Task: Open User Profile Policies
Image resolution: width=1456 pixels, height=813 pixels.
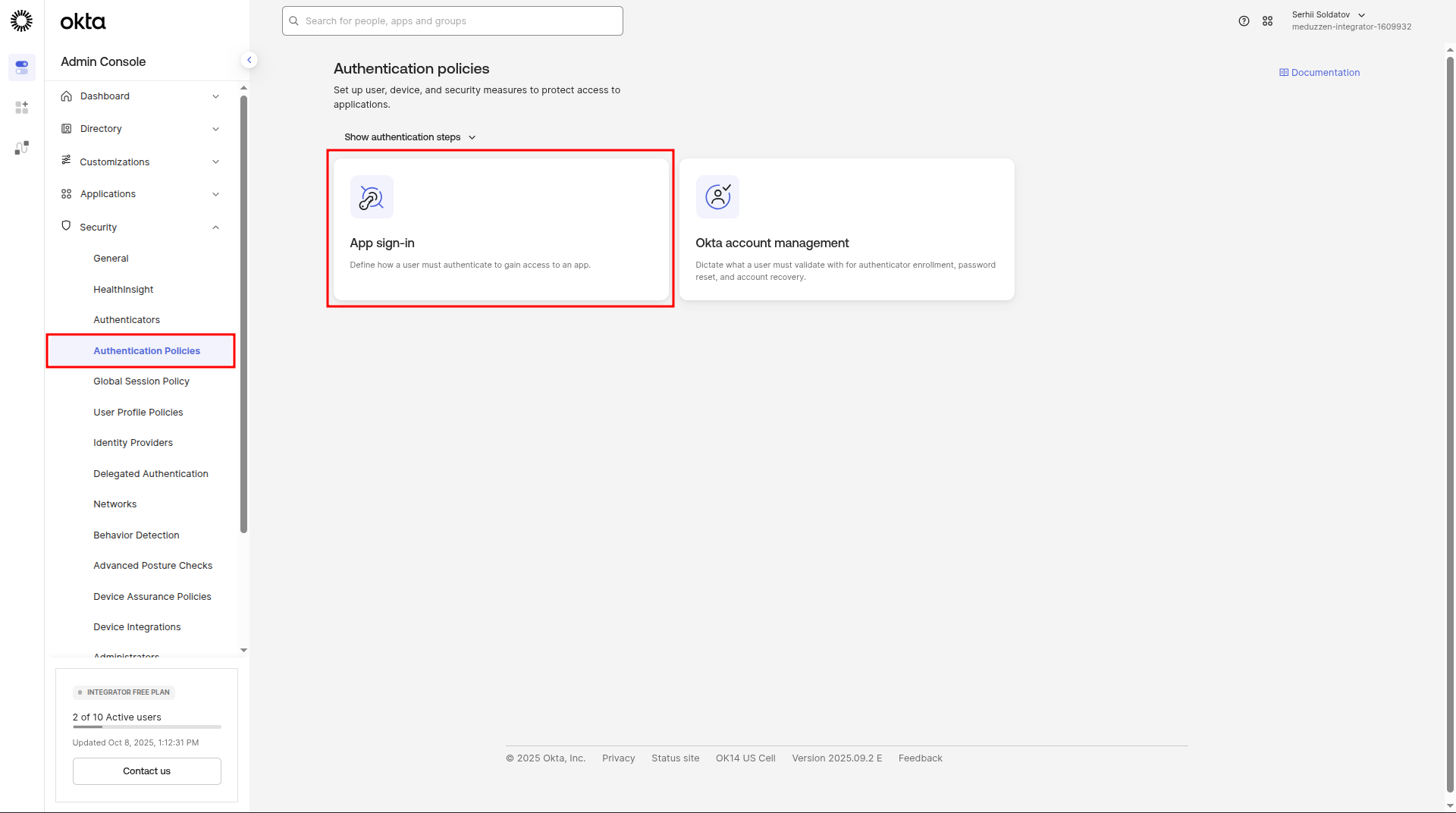Action: [138, 413]
